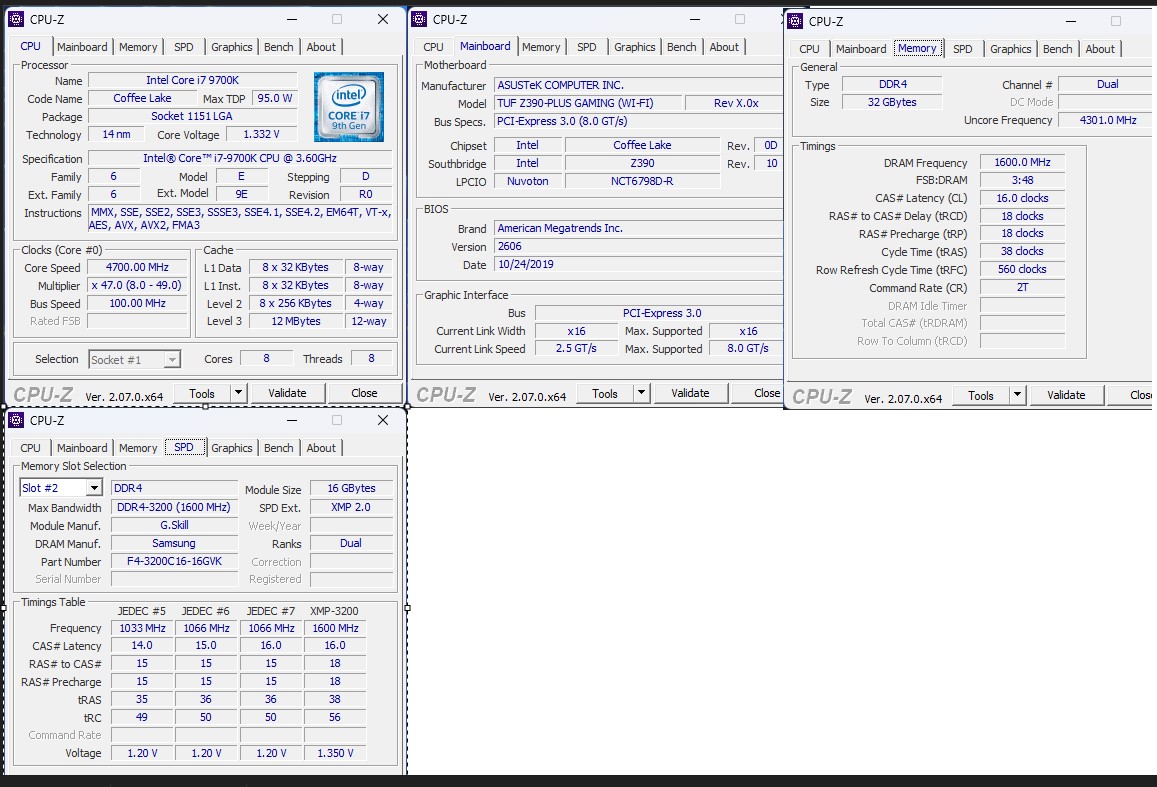Screen dimensions: 1157x787
Task: Open the Graphics tab in the CPU window
Action: (x=232, y=46)
